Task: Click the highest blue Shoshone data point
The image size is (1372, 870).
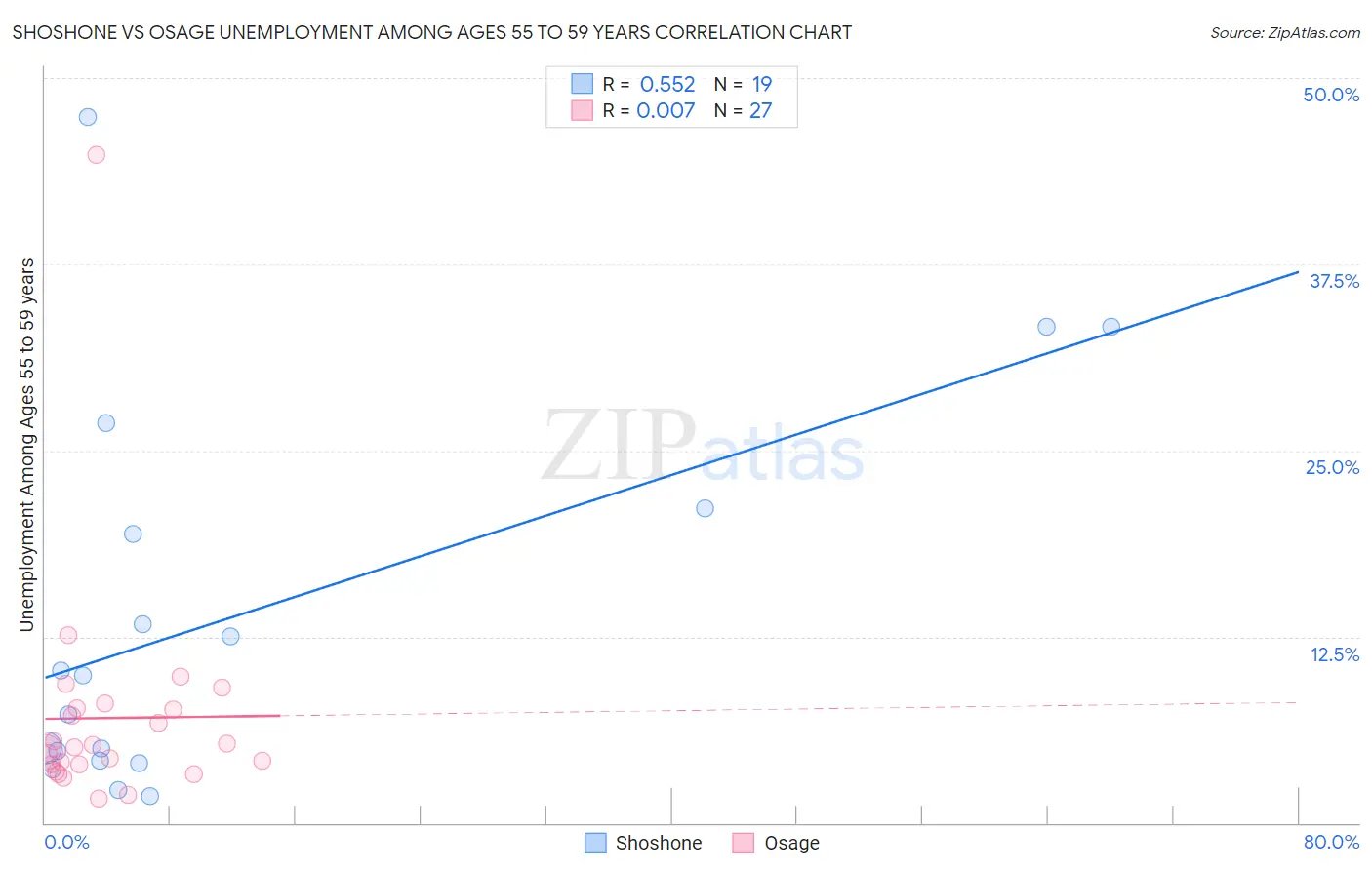Action: tap(88, 117)
